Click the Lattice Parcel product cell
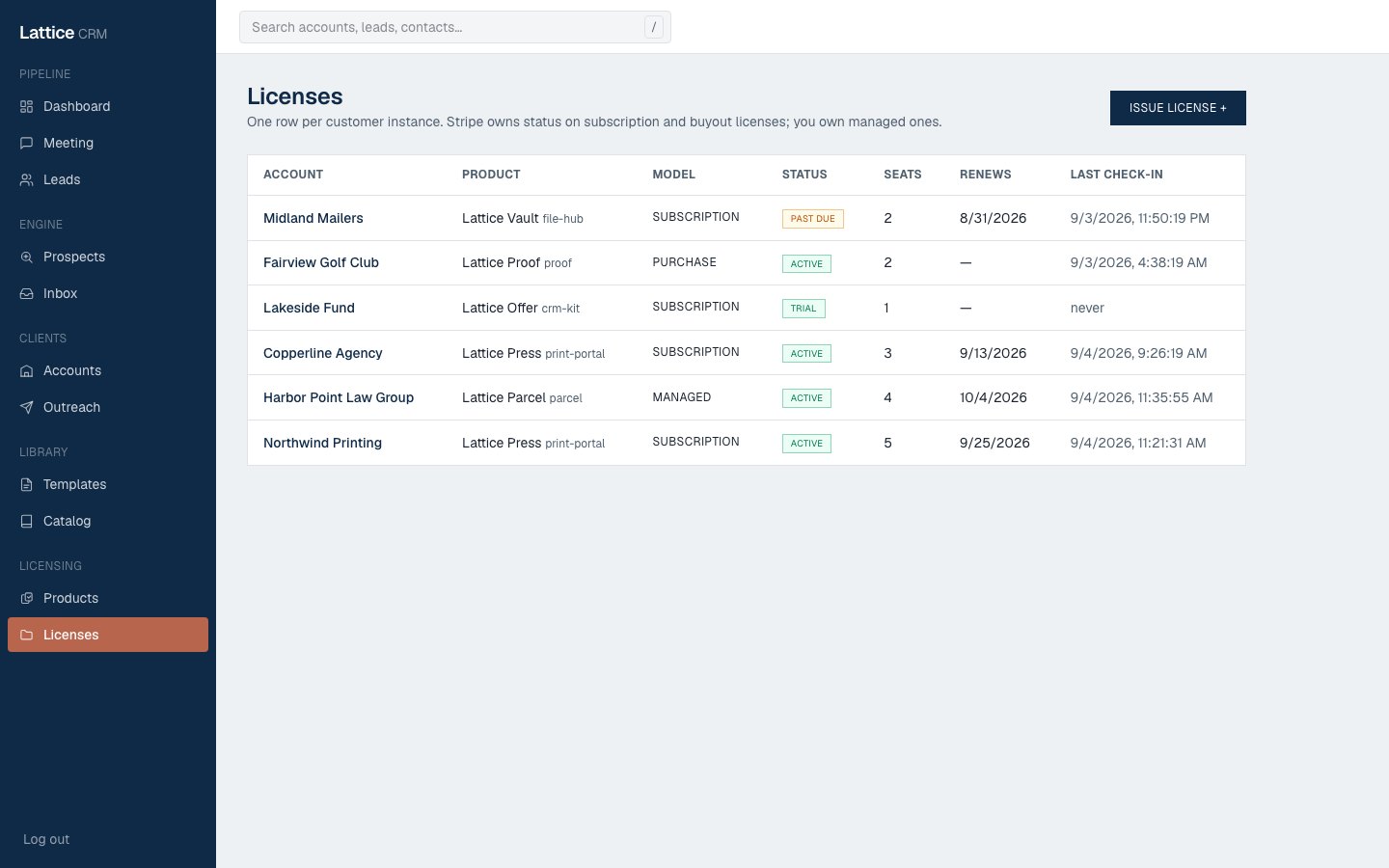 [522, 397]
